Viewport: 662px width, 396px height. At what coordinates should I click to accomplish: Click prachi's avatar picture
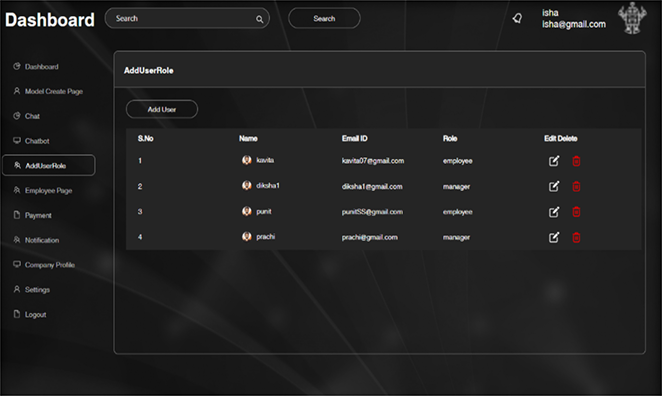(247, 236)
